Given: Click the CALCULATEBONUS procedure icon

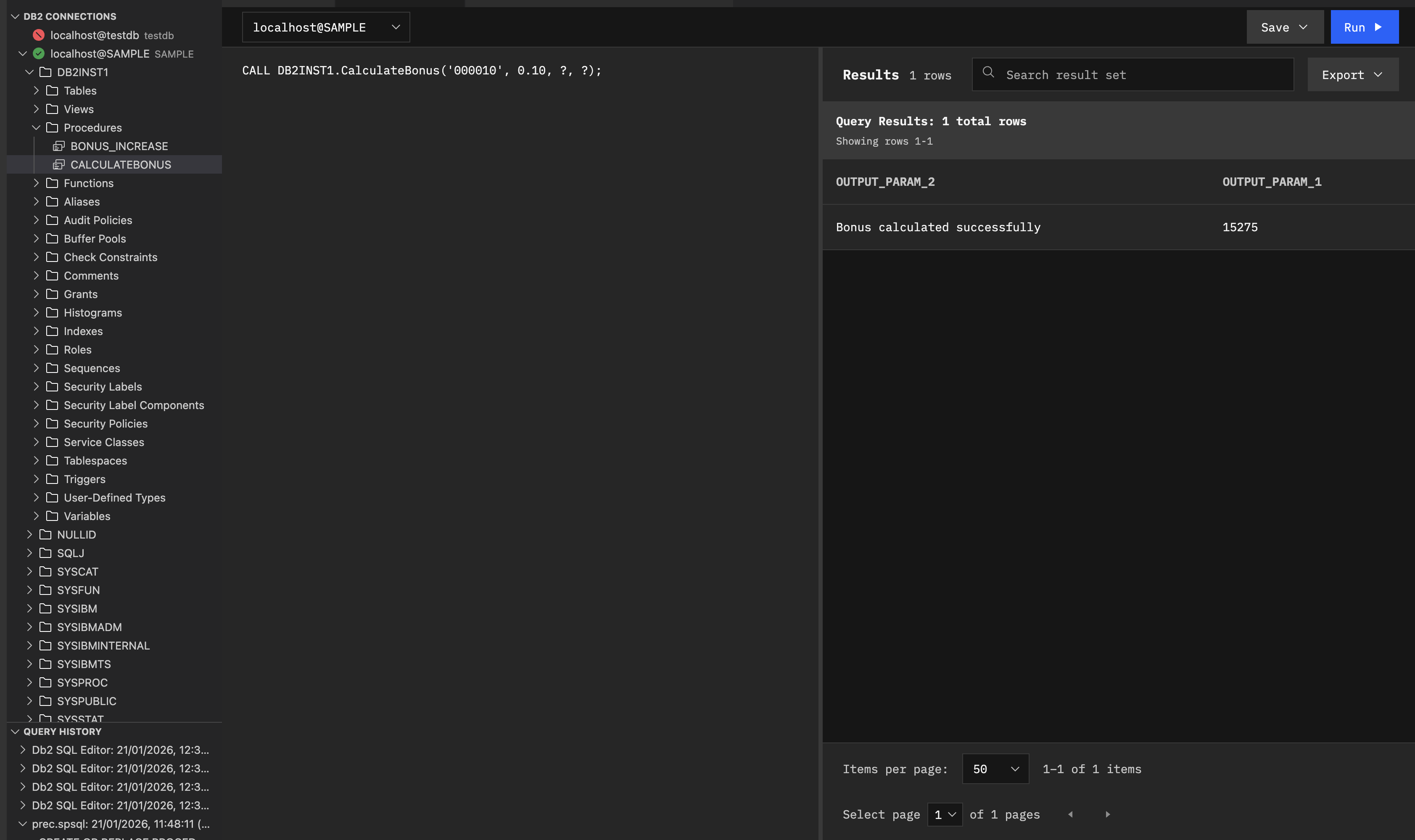Looking at the screenshot, I should 59,165.
